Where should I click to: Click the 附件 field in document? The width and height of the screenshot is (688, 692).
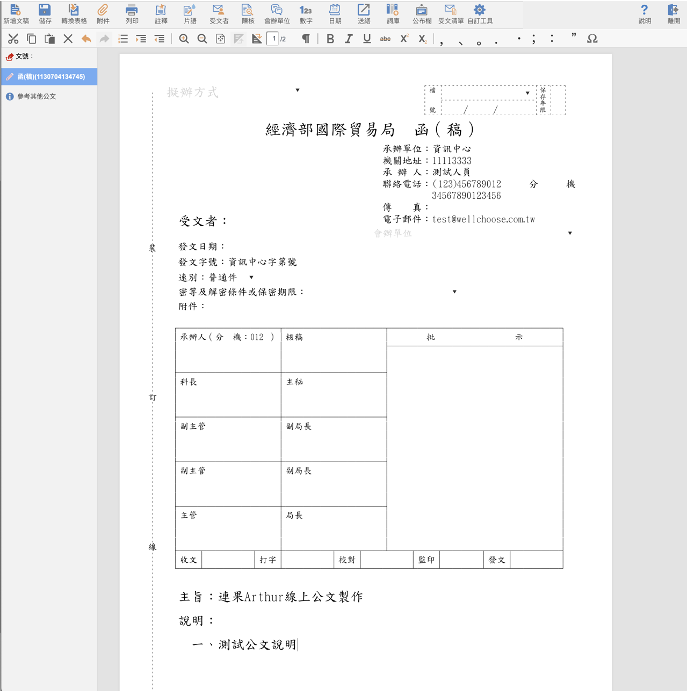192,306
